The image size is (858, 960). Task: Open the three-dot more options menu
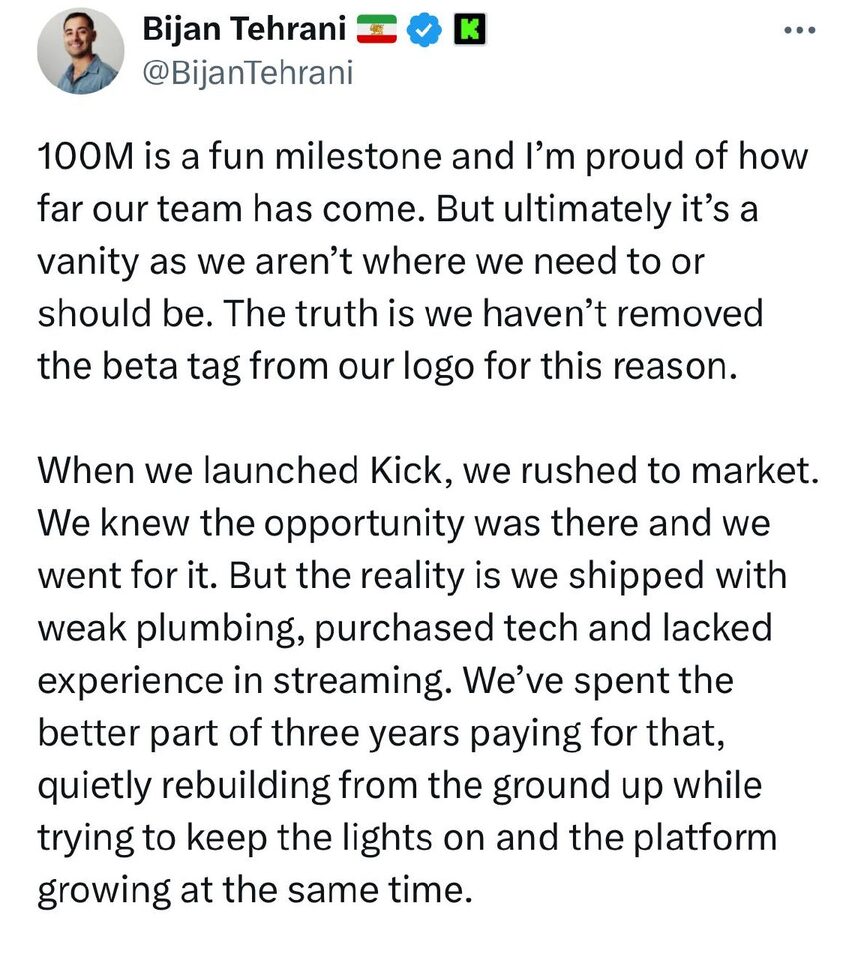coord(800,30)
